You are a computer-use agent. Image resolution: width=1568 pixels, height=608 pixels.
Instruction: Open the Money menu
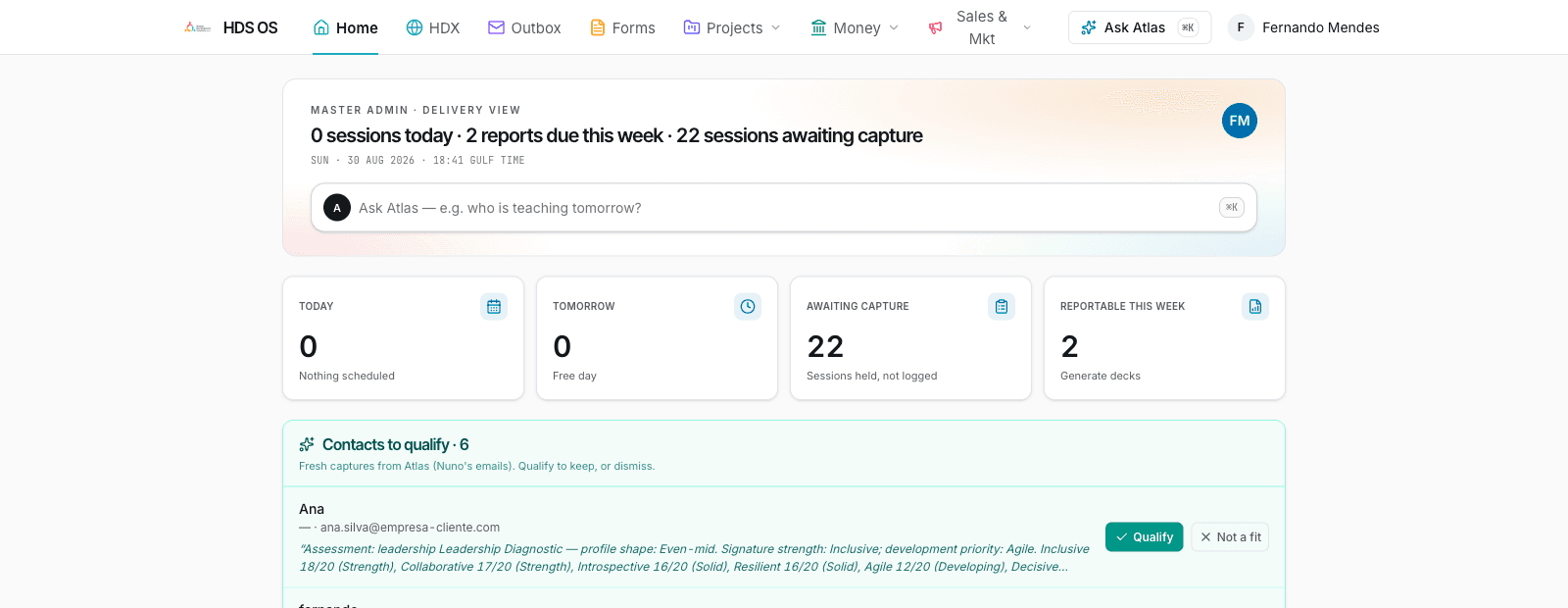click(x=855, y=27)
